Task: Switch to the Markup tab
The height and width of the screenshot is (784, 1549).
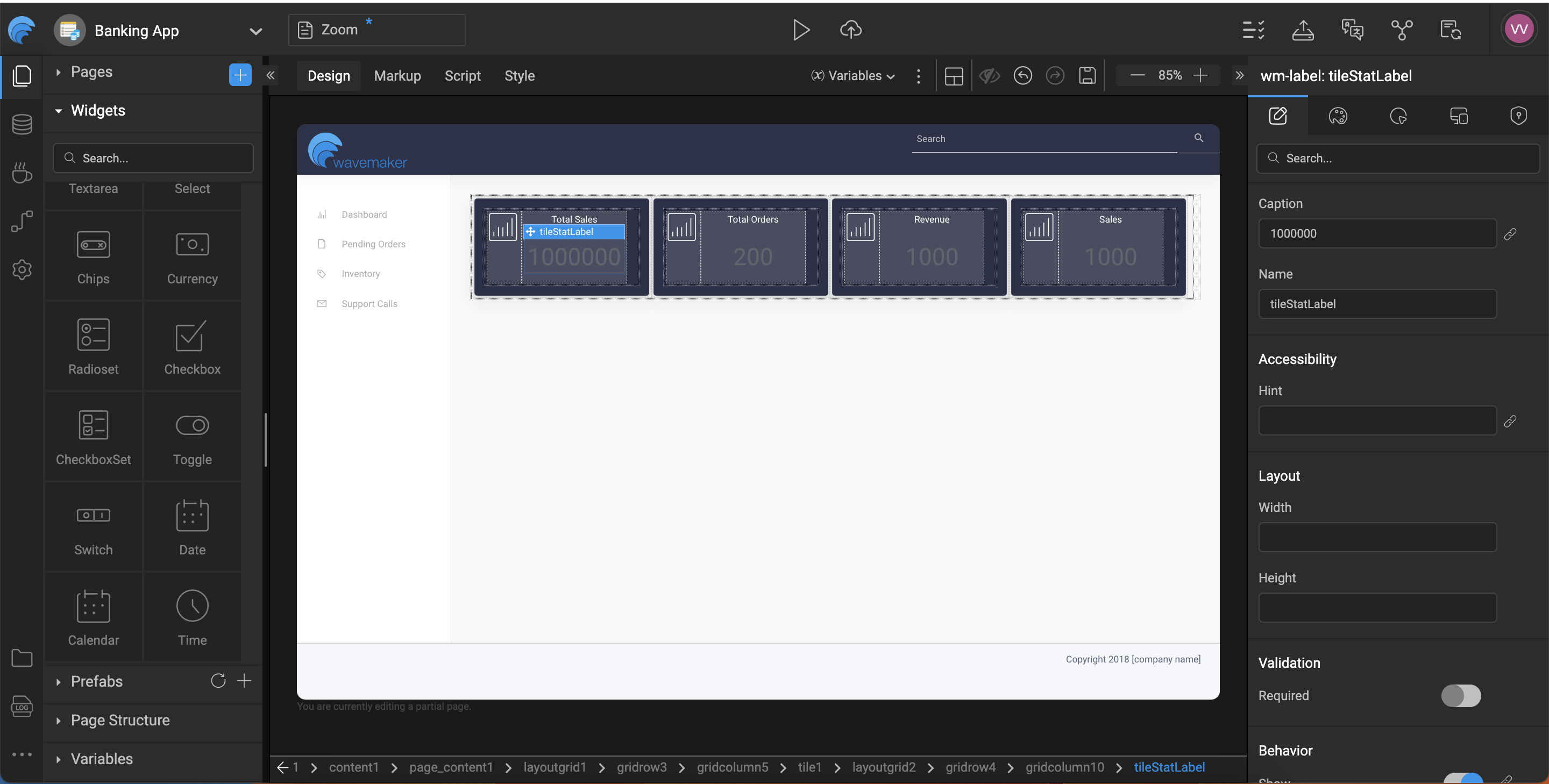Action: pos(397,75)
